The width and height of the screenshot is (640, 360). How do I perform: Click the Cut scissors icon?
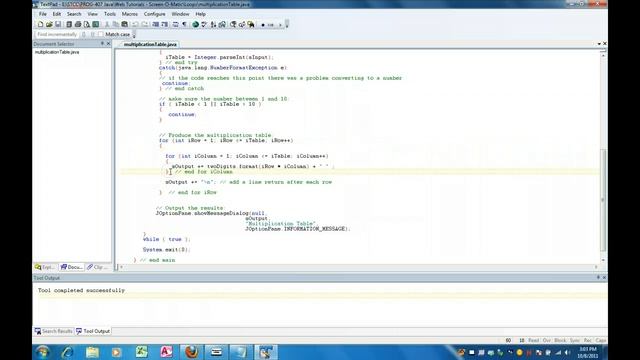pos(107,24)
